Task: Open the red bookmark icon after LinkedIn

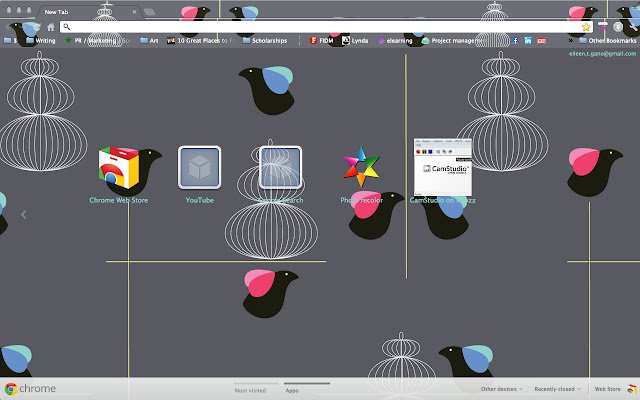Action: (542, 40)
